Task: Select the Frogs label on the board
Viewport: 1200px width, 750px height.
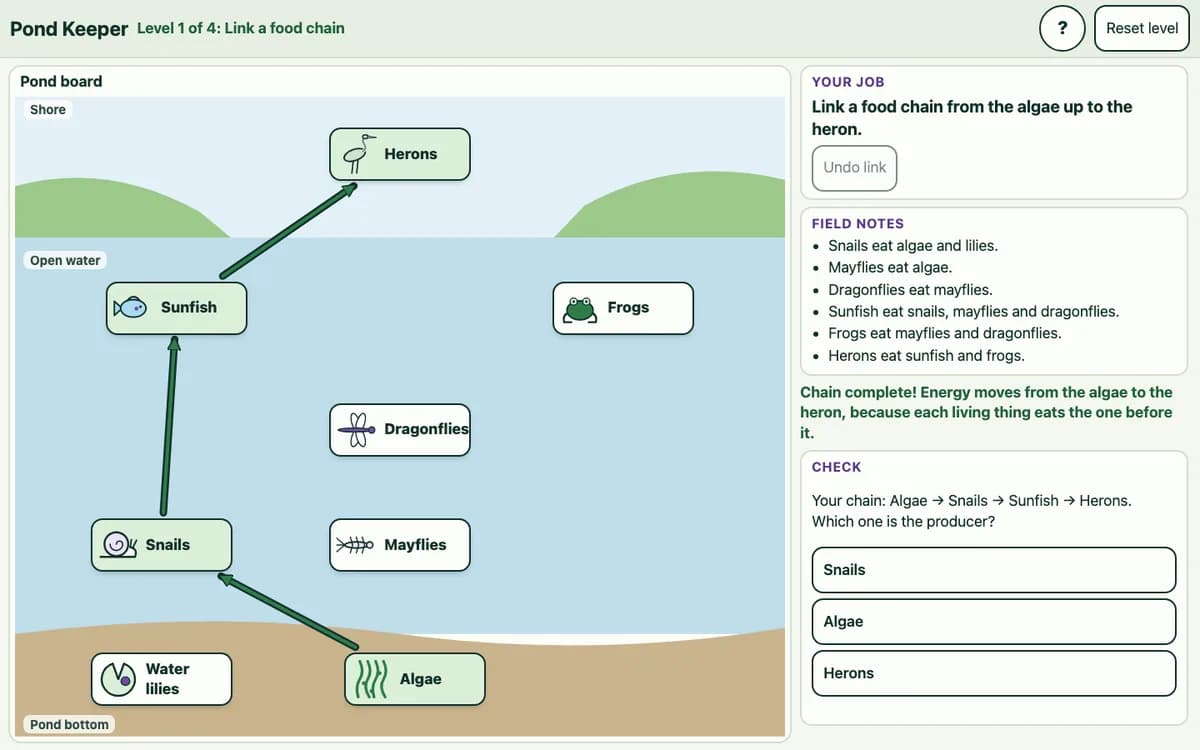Action: (x=628, y=307)
